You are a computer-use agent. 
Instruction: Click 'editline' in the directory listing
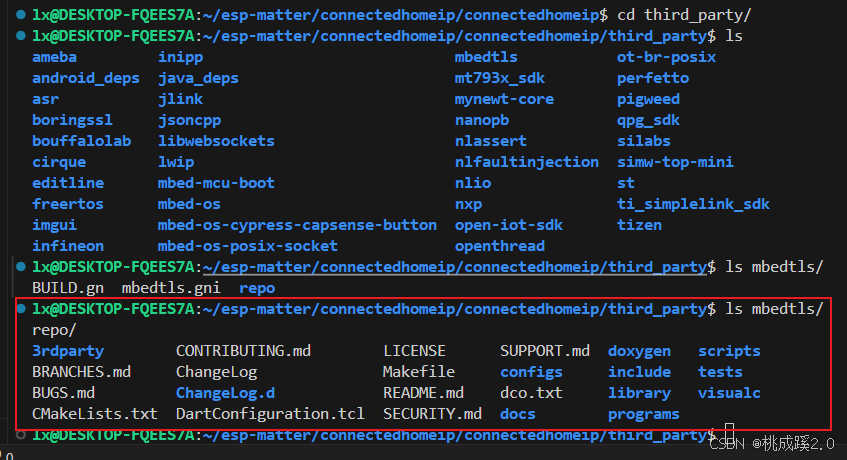point(68,183)
